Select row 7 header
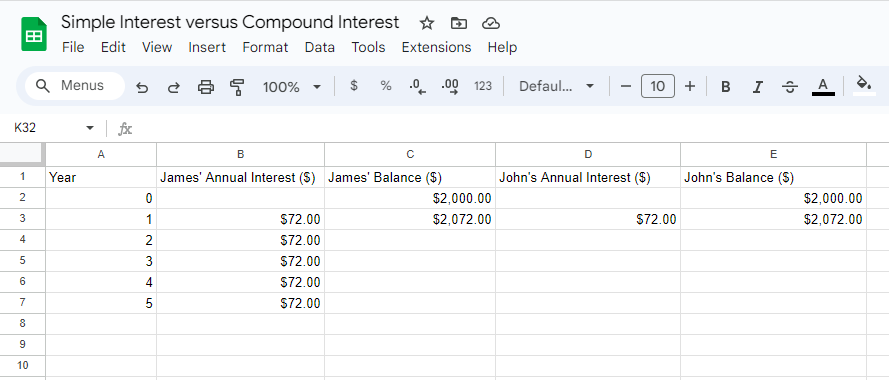Image resolution: width=889 pixels, height=380 pixels. [23, 303]
